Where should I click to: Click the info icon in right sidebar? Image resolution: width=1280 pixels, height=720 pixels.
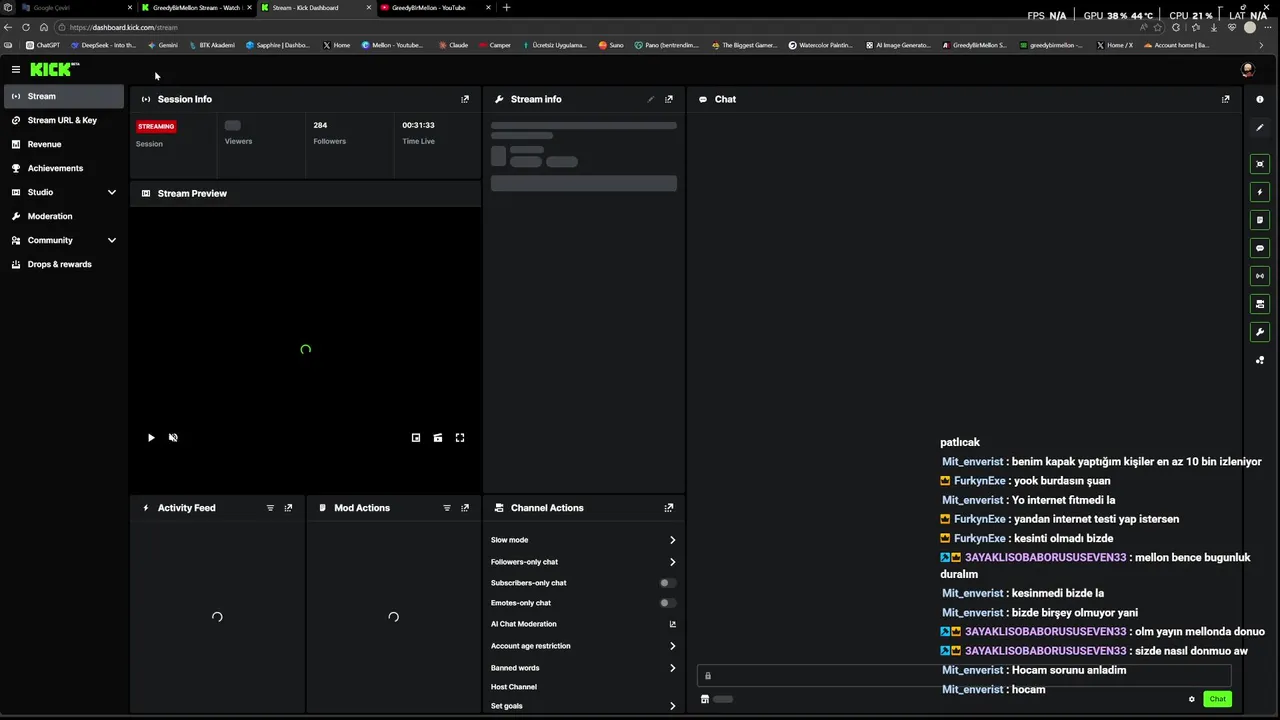(x=1260, y=99)
